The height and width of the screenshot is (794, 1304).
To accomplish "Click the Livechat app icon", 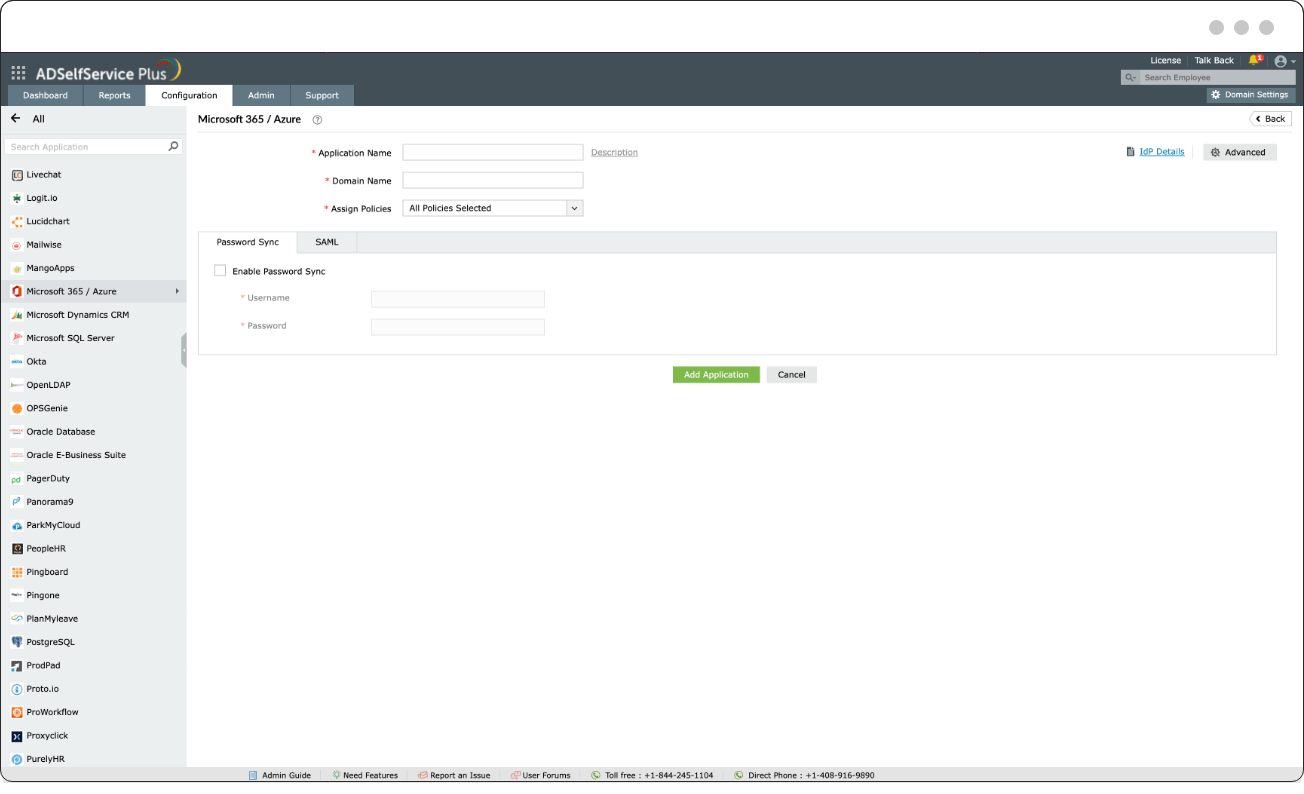I will 17,175.
